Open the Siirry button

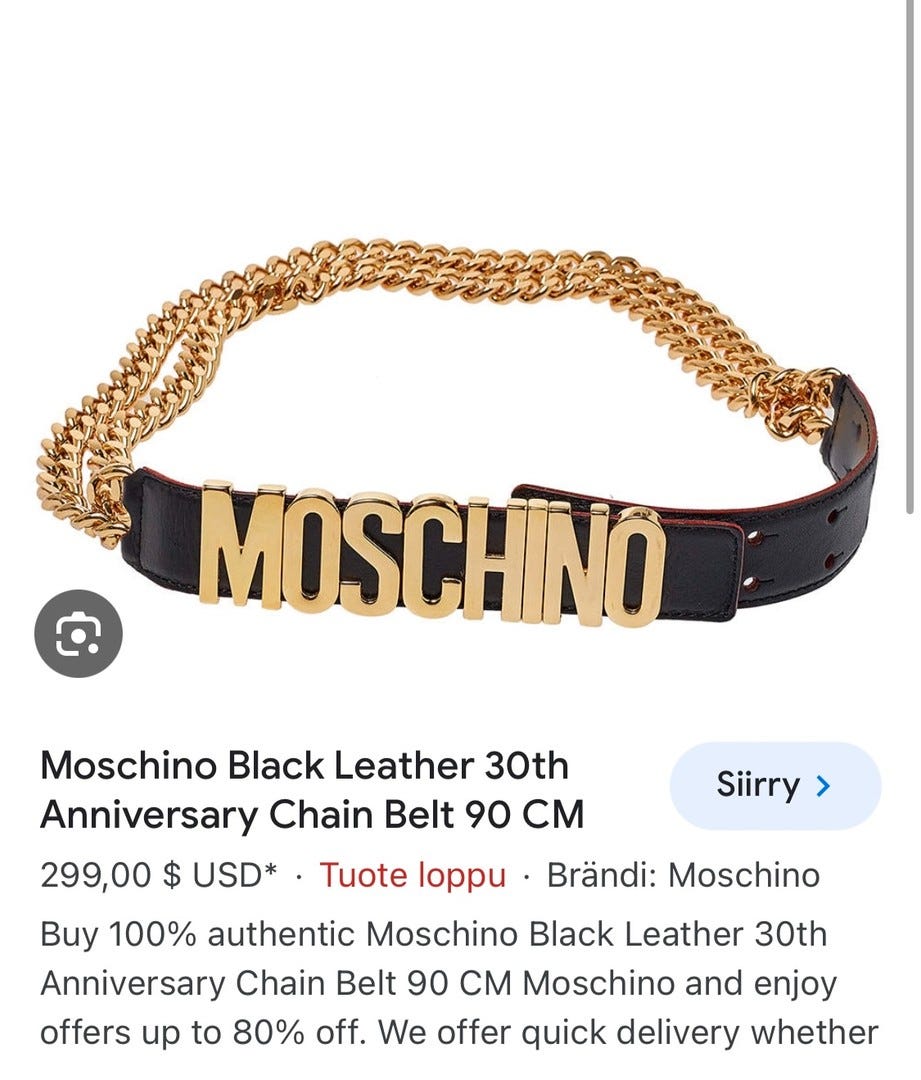(775, 785)
